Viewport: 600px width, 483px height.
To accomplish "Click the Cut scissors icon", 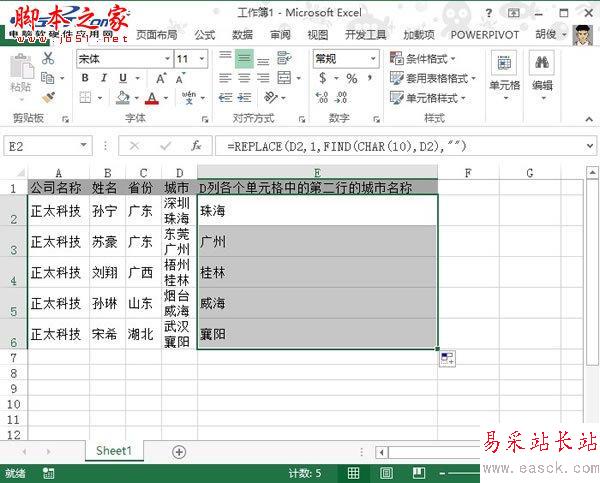I will (48, 58).
